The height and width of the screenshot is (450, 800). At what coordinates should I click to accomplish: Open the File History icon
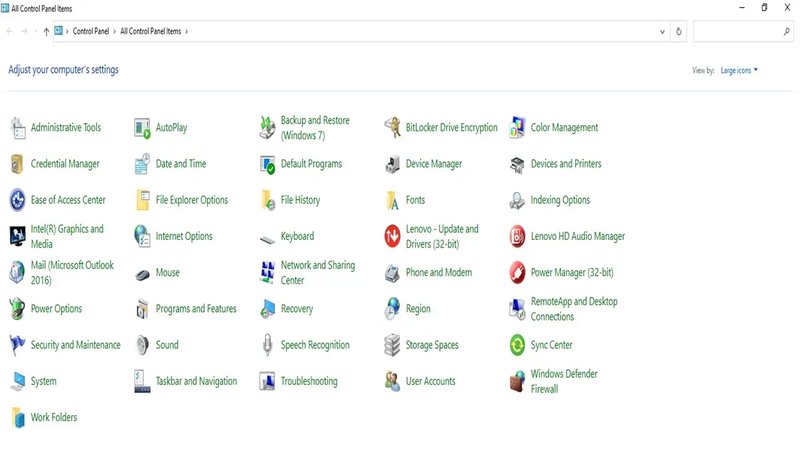[268, 200]
